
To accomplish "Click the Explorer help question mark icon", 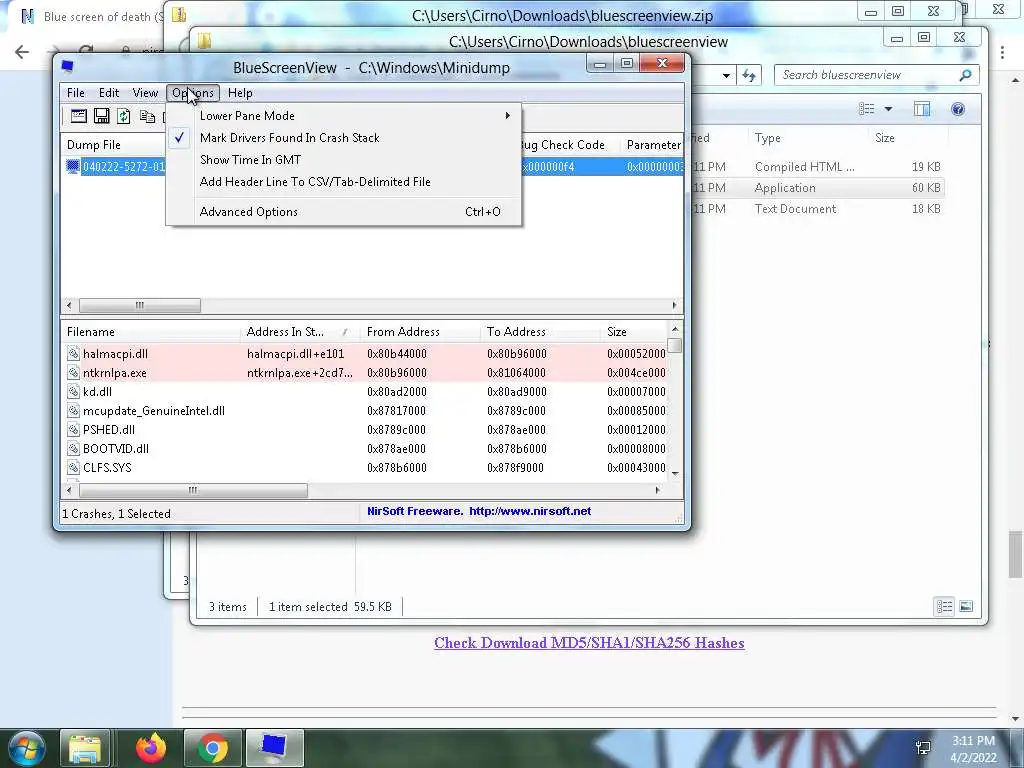I will pos(958,109).
